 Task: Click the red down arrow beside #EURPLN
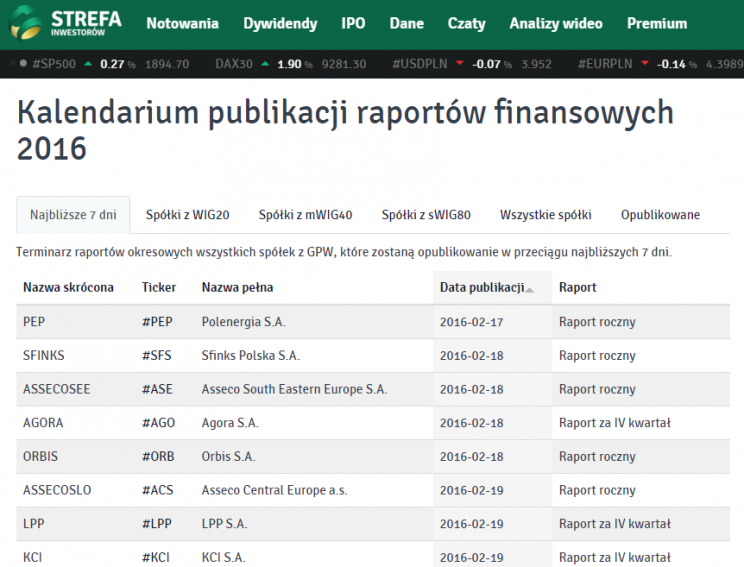[x=645, y=63]
